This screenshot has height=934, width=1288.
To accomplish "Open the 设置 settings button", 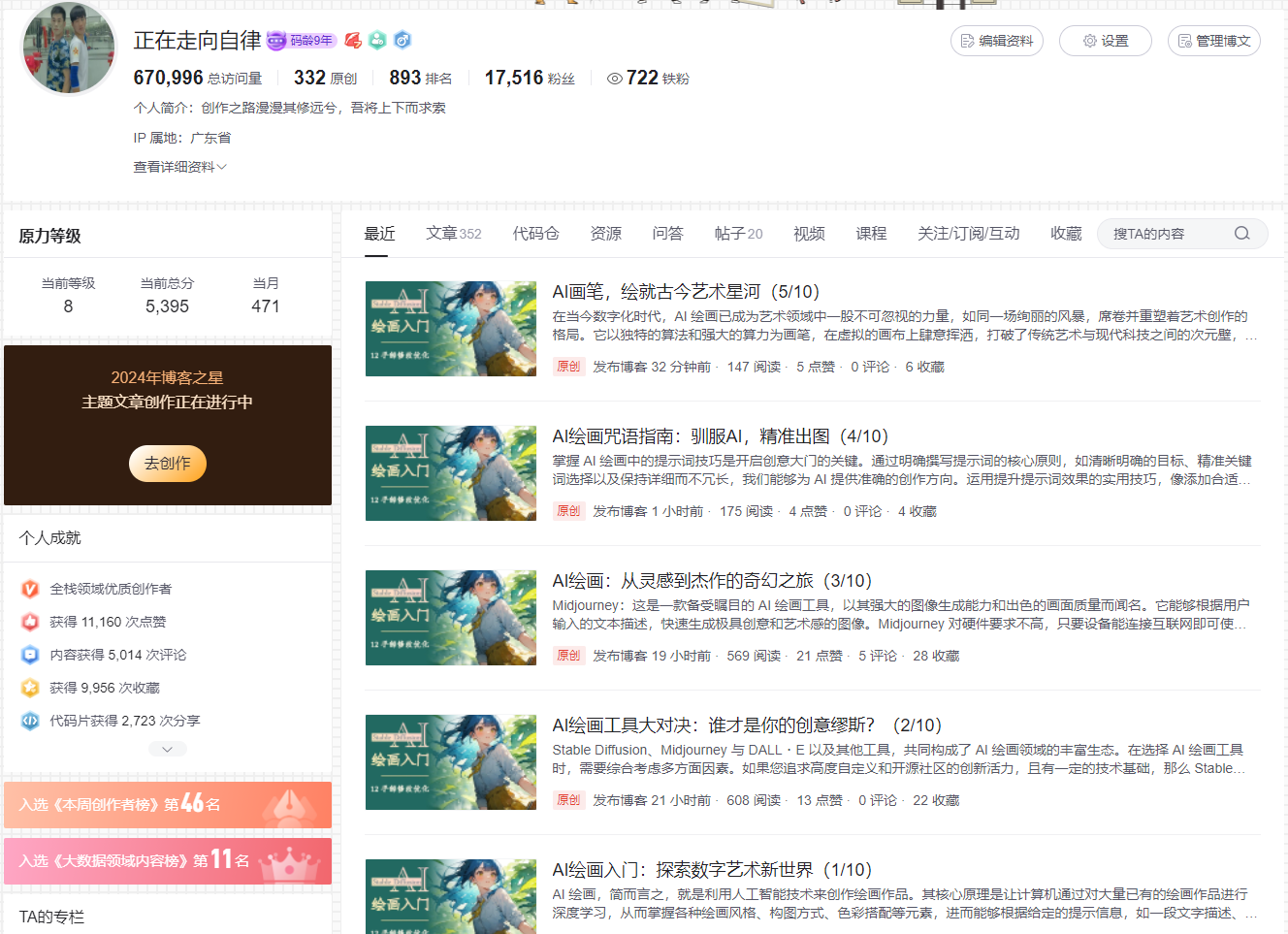I will [1106, 41].
